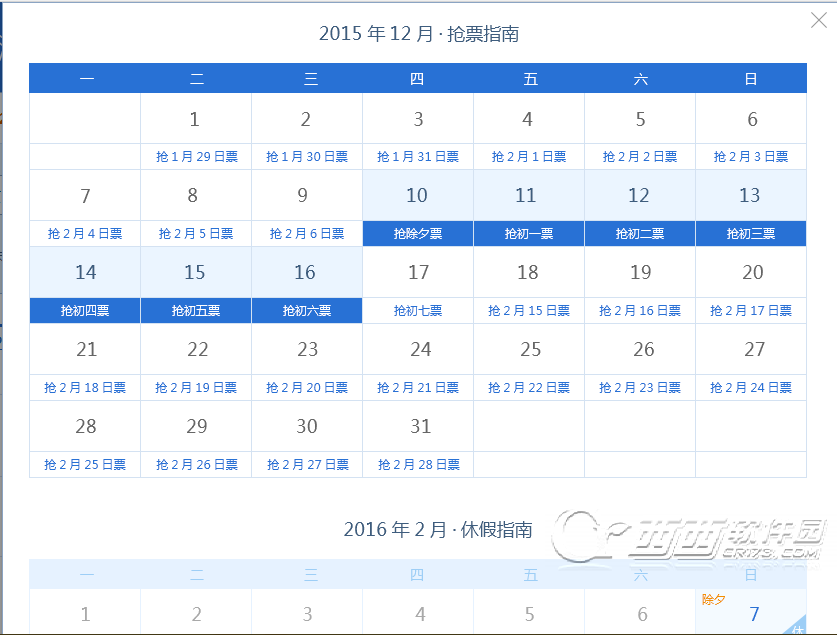Close the ticket guide popup
Viewport: 837px width, 635px height.
818,21
